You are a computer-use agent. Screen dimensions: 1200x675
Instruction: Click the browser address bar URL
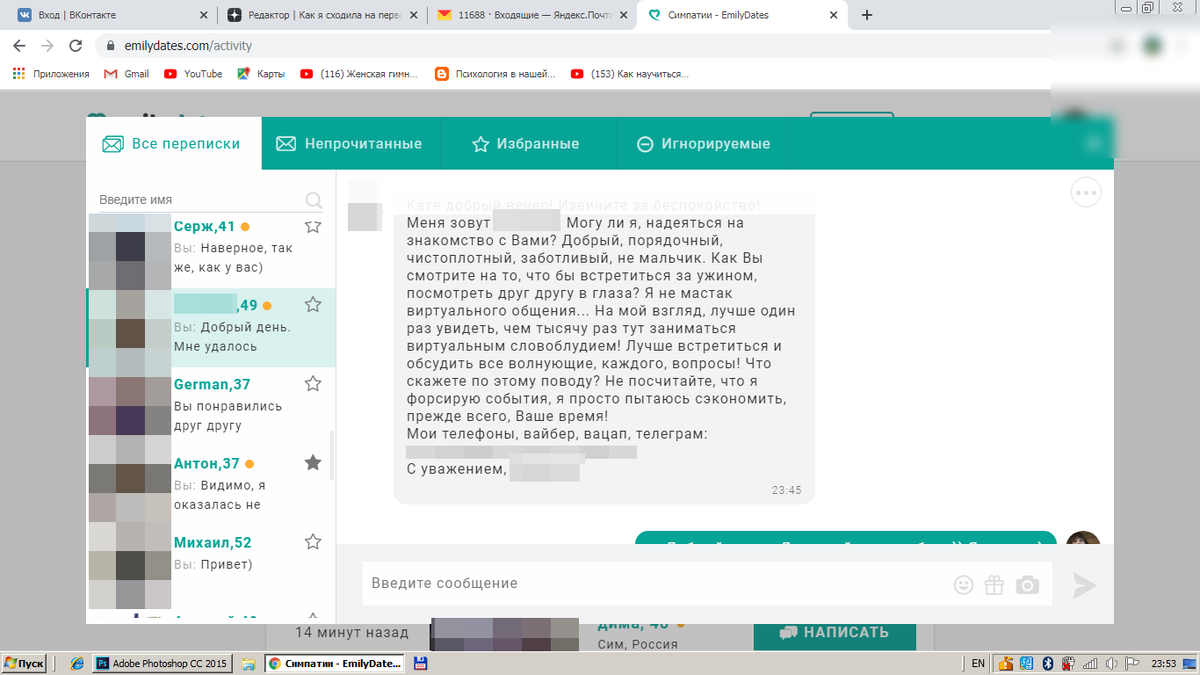188,46
